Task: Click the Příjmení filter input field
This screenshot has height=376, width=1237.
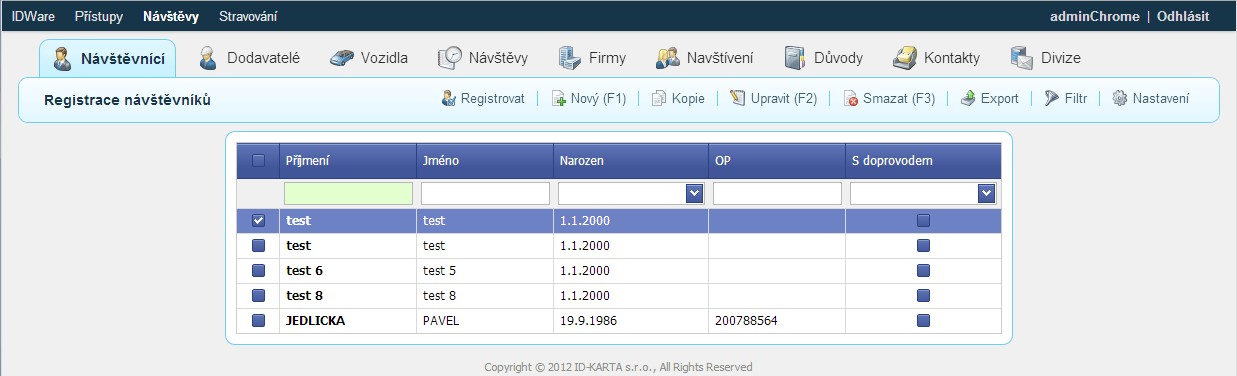Action: [348, 193]
